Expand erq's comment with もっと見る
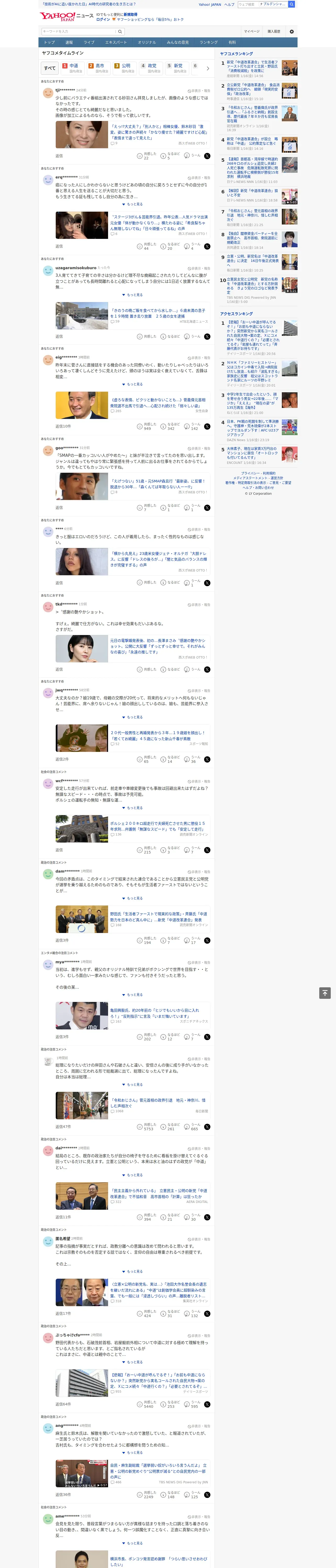Screen dimensions: 336x1568 coord(132,205)
